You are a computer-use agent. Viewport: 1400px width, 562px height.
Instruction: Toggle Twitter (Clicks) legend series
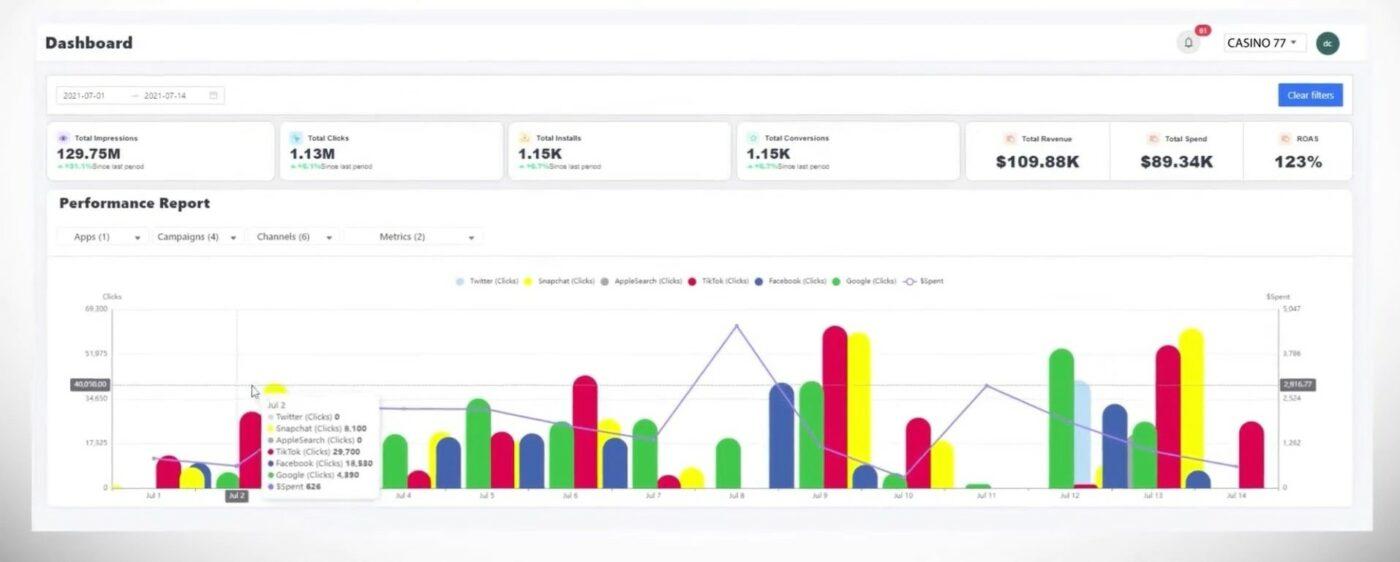[486, 281]
